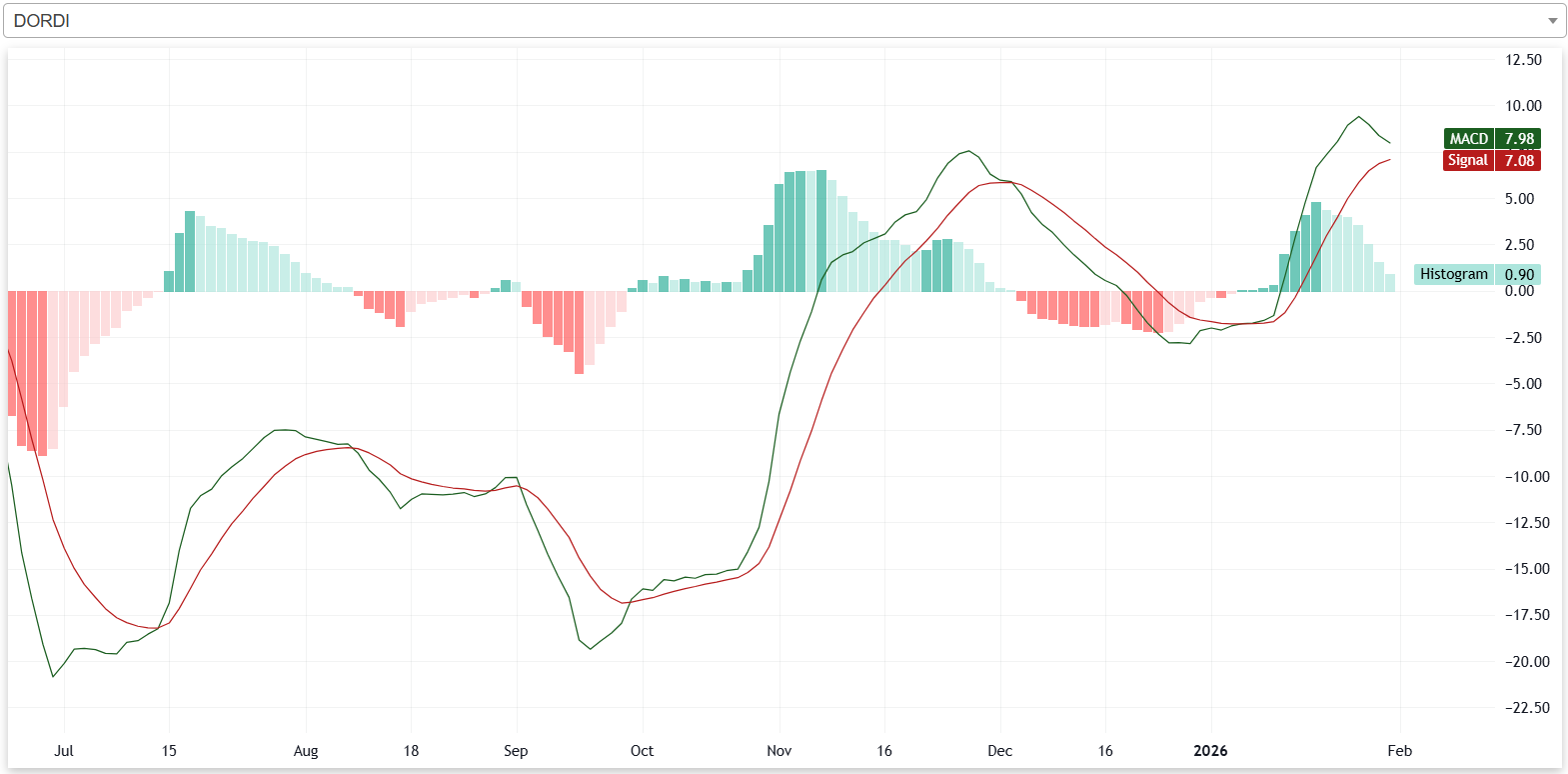Click the Feb label on time axis

[1399, 751]
